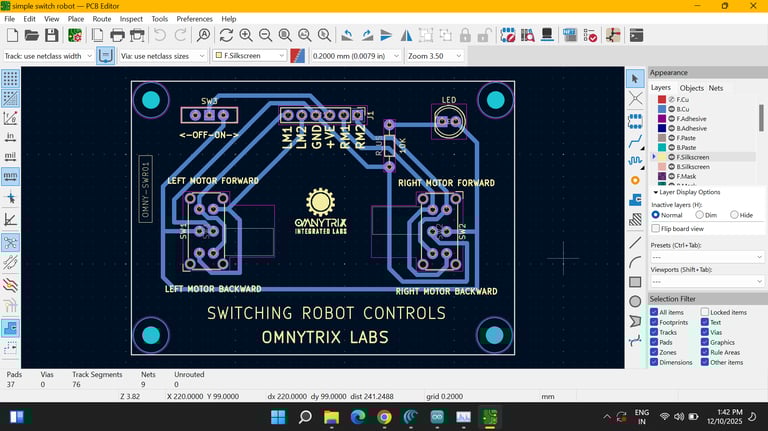Image resolution: width=768 pixels, height=431 pixels.
Task: Hide the F.Adhesive layer eye
Action: tap(672, 119)
